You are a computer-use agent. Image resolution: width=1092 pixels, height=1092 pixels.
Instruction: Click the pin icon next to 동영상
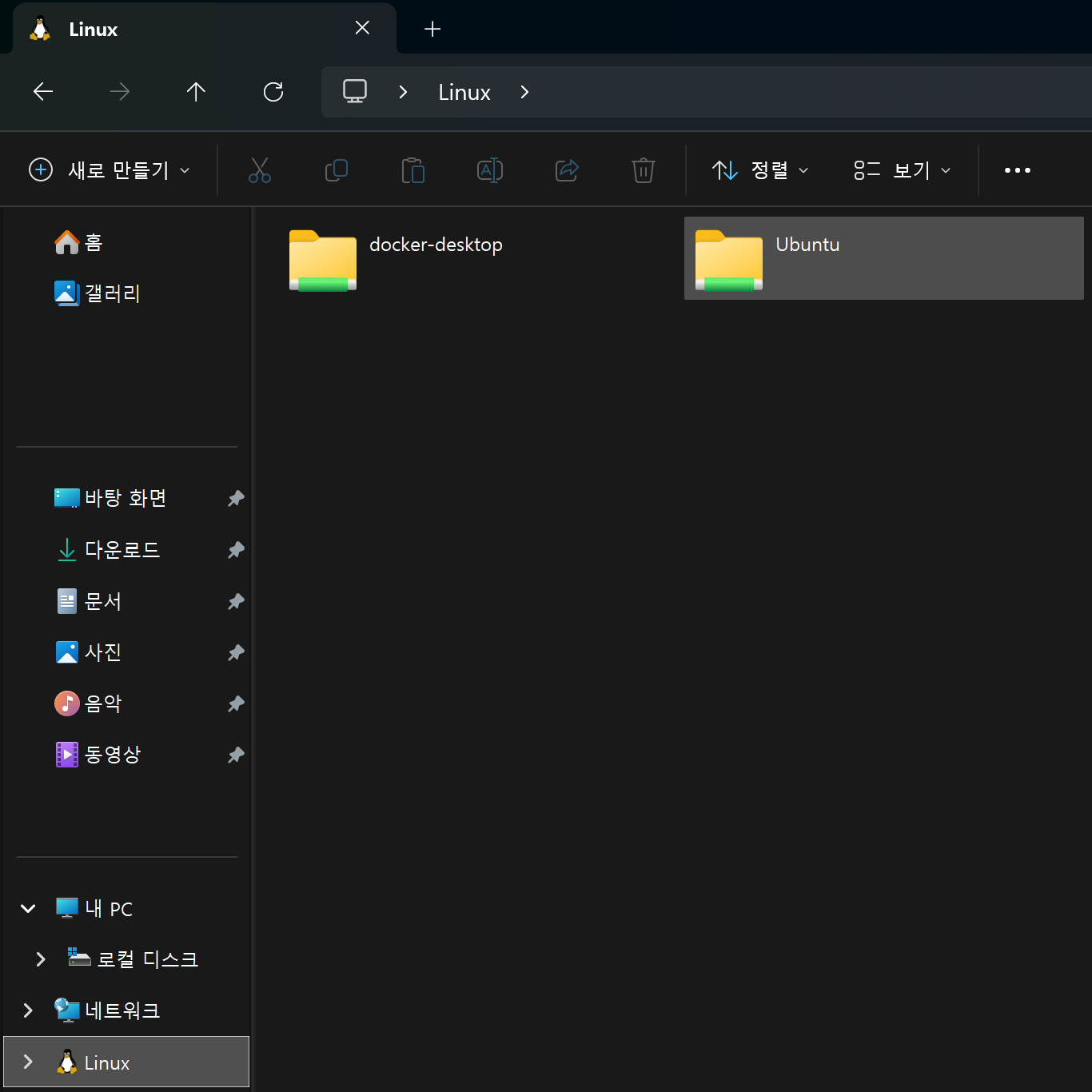point(236,755)
